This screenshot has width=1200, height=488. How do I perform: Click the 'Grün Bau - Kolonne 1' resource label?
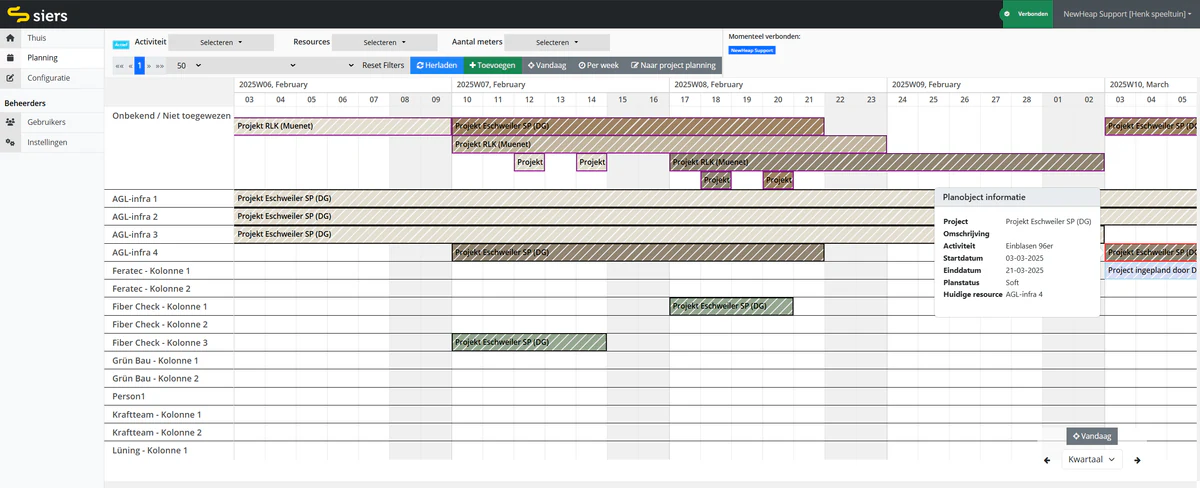pos(155,360)
